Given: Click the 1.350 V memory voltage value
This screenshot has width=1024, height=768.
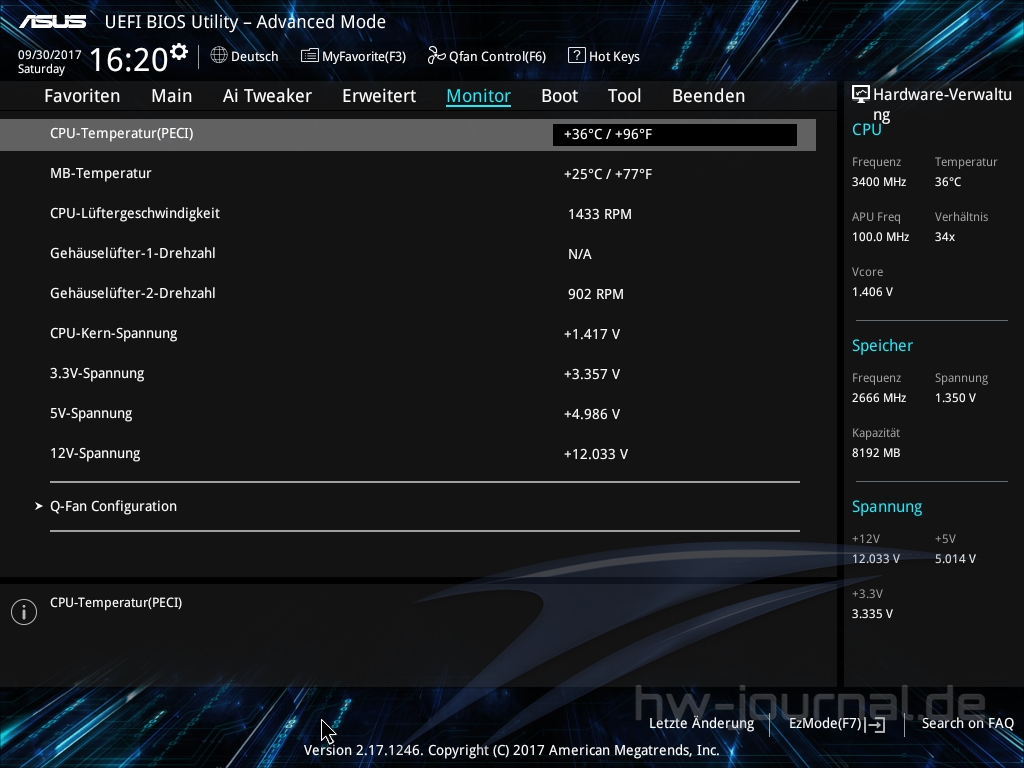Looking at the screenshot, I should click(955, 398).
